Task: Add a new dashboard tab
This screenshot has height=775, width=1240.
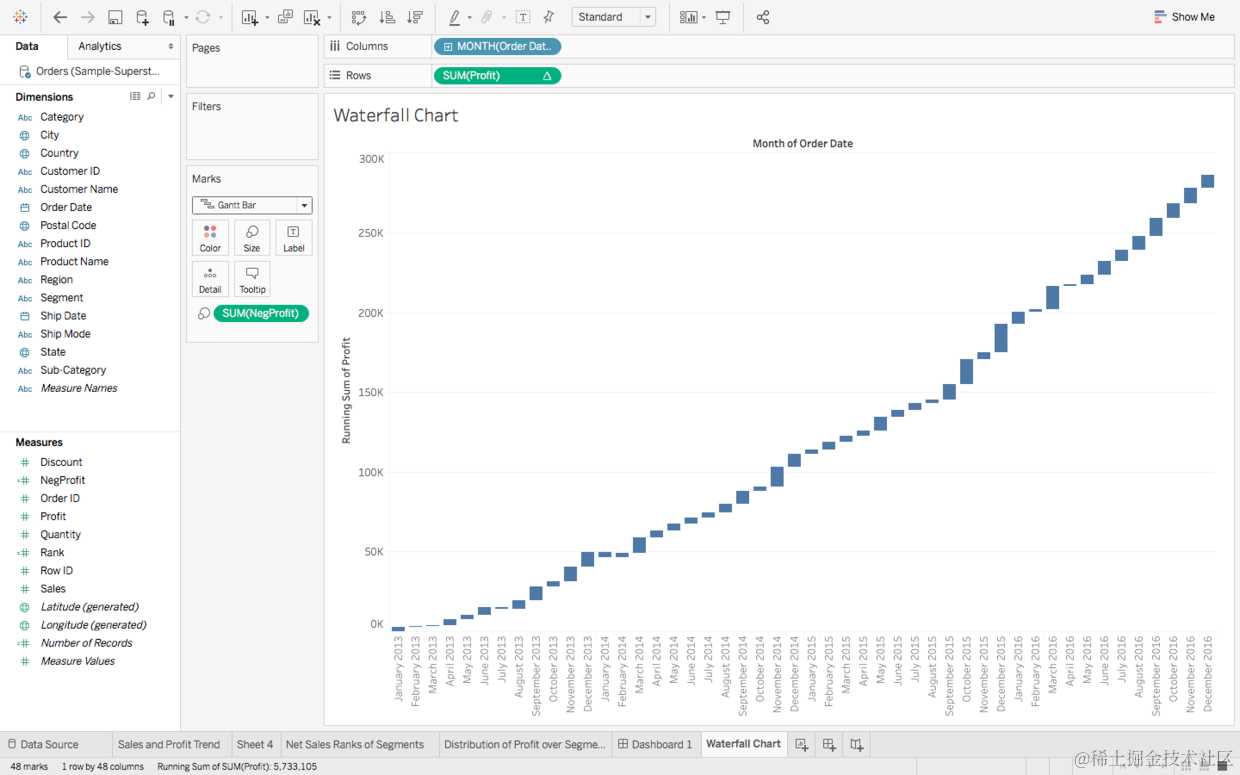Action: (x=829, y=744)
